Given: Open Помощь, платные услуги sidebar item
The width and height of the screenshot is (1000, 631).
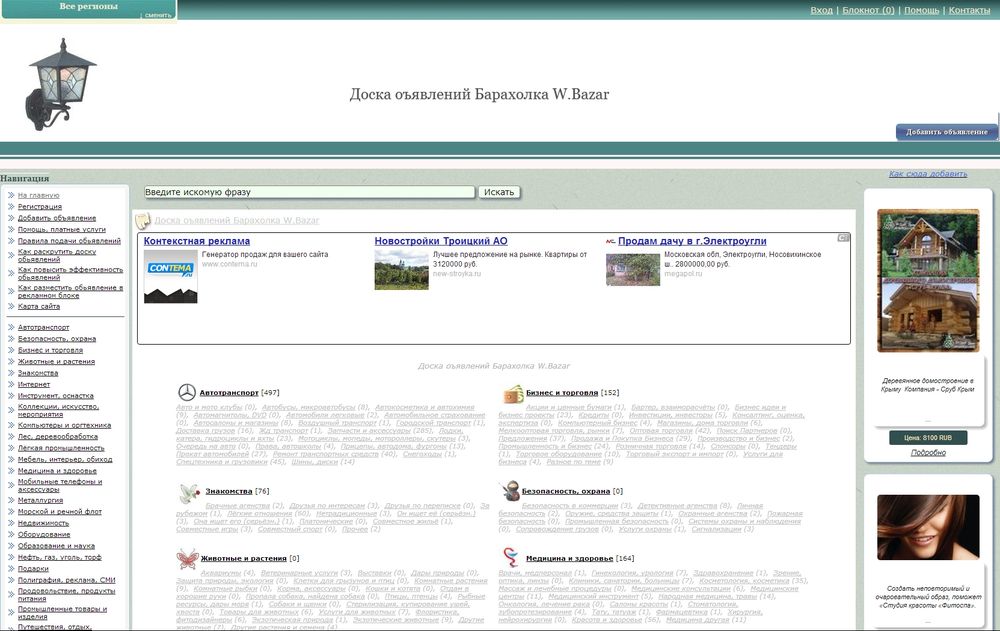Looking at the screenshot, I should [62, 230].
